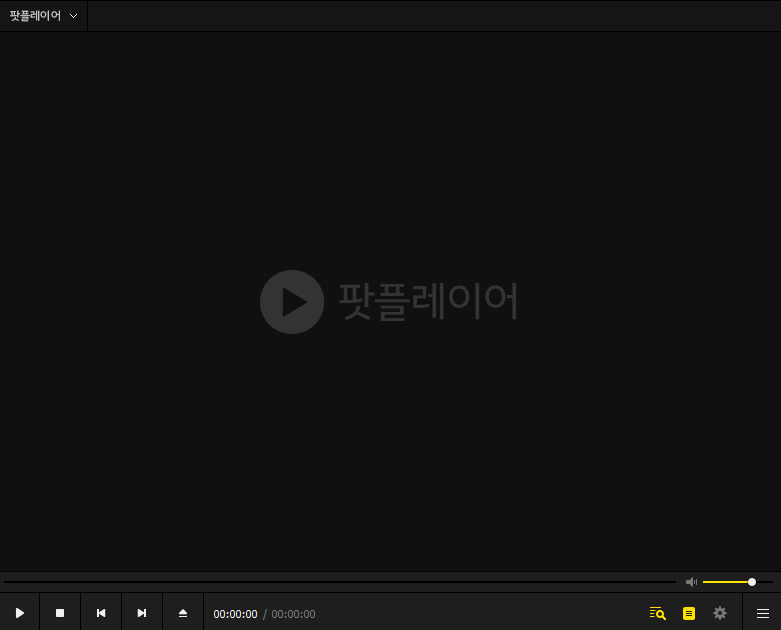The height and width of the screenshot is (630, 781).
Task: Open the playlist search icon
Action: 657,613
